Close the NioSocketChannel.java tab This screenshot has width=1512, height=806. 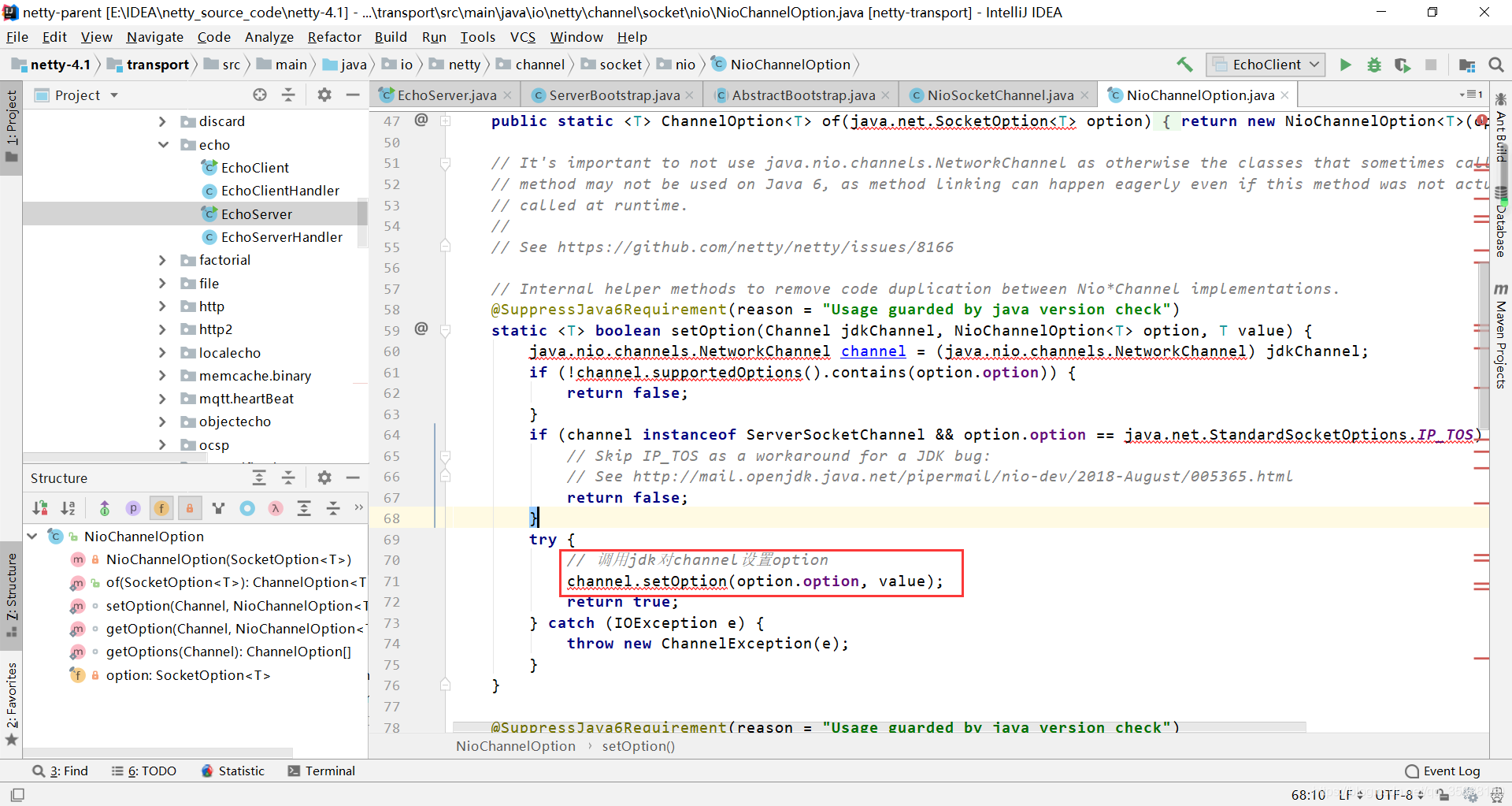pyautogui.click(x=1084, y=95)
